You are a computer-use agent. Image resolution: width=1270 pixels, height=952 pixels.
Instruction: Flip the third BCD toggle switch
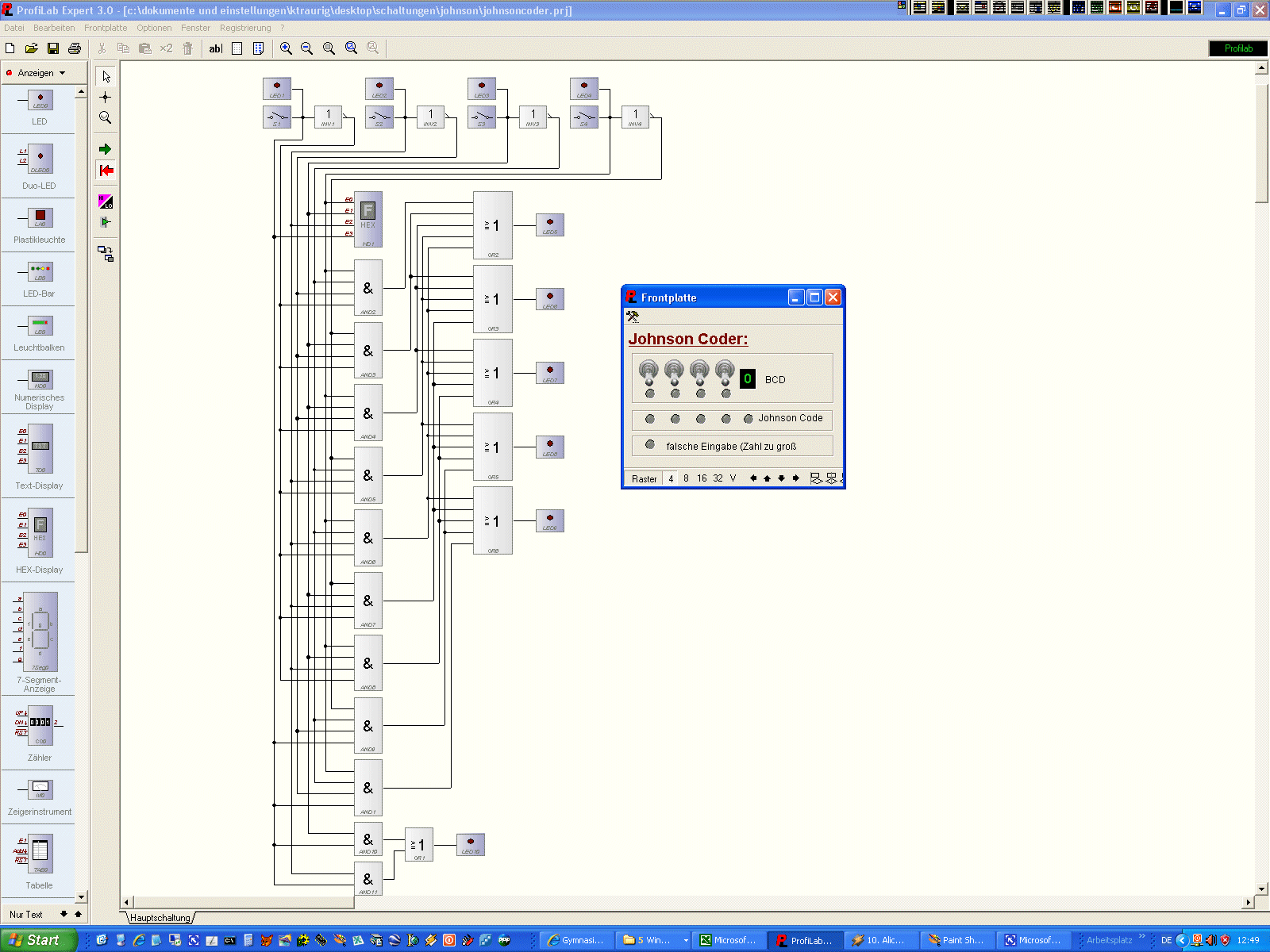(699, 372)
